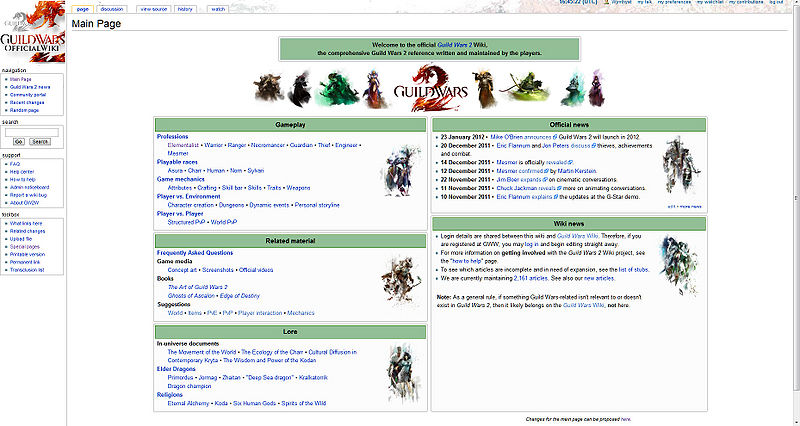Click the 'watch' tab
Image resolution: width=800 pixels, height=426 pixels.
click(x=218, y=9)
